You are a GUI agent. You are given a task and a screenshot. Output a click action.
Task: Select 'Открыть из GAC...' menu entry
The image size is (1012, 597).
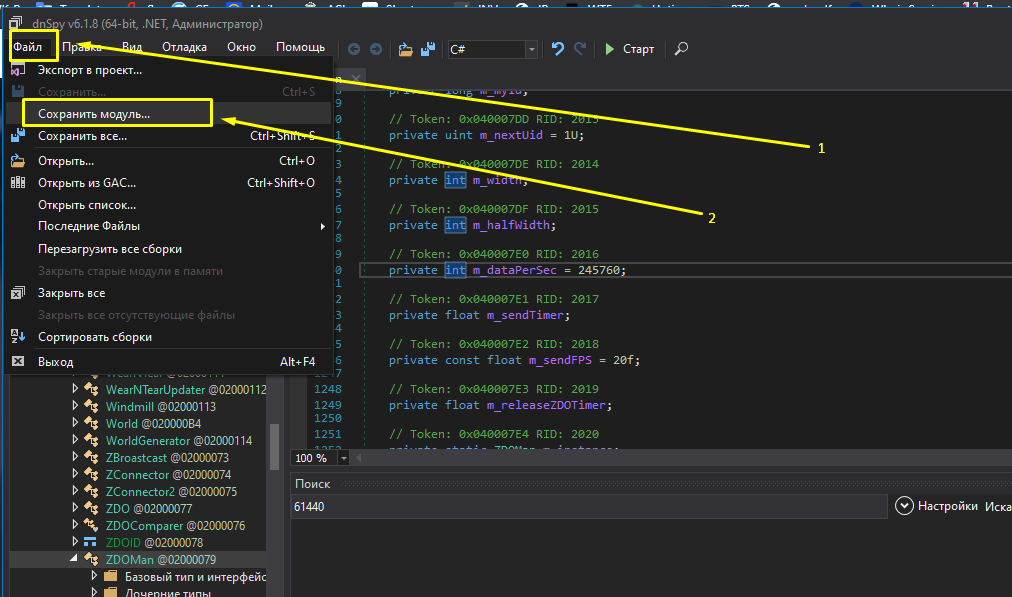pos(87,183)
